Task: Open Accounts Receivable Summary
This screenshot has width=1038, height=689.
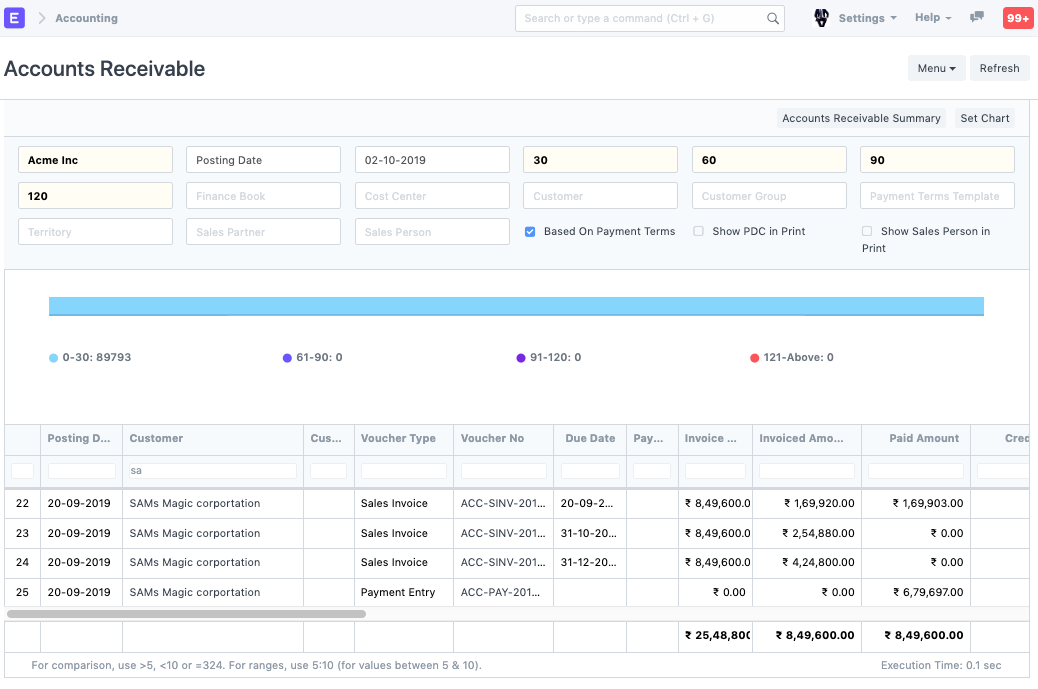Action: 861,118
